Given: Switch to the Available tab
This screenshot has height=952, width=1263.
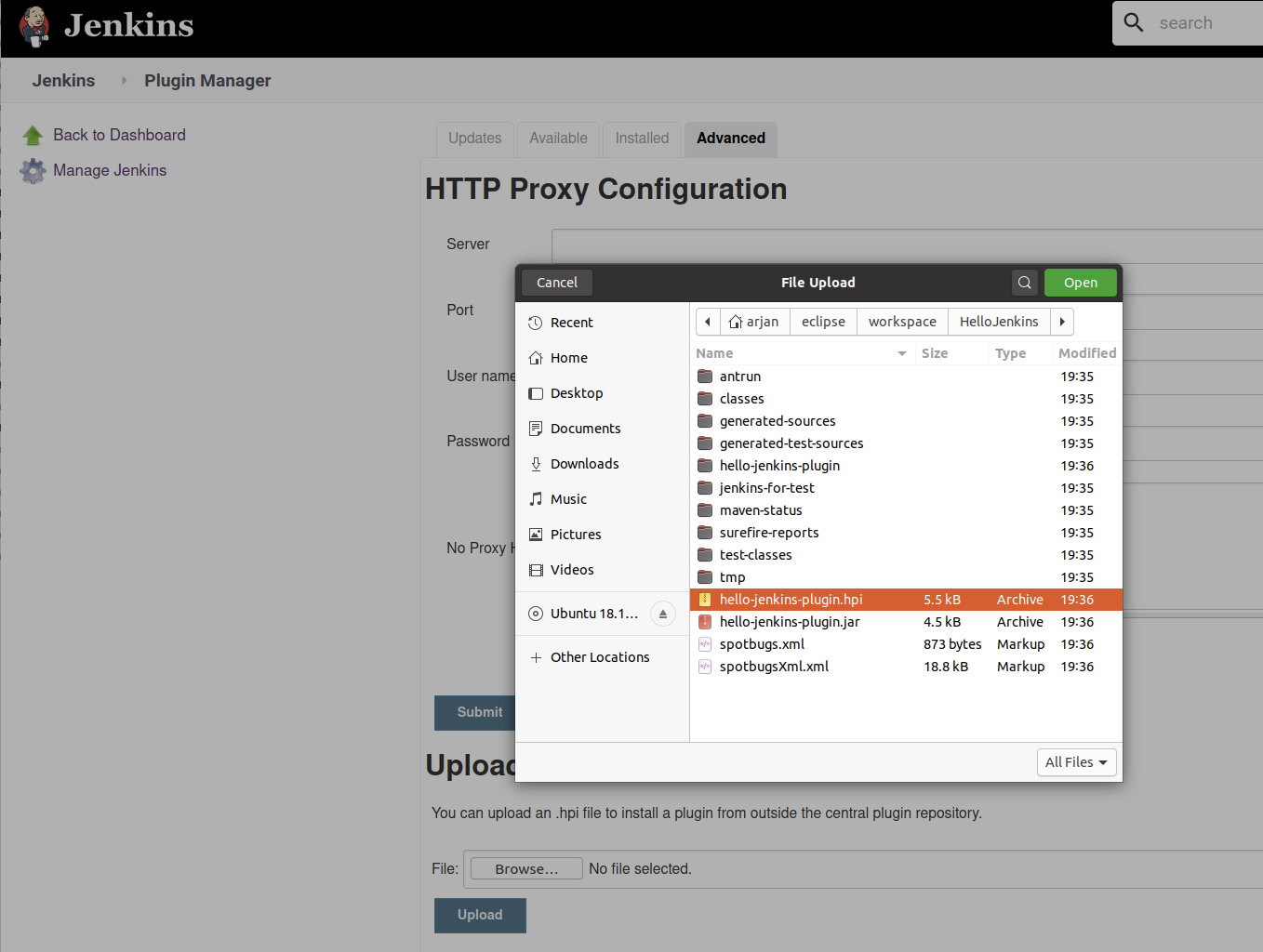Looking at the screenshot, I should click(x=558, y=139).
